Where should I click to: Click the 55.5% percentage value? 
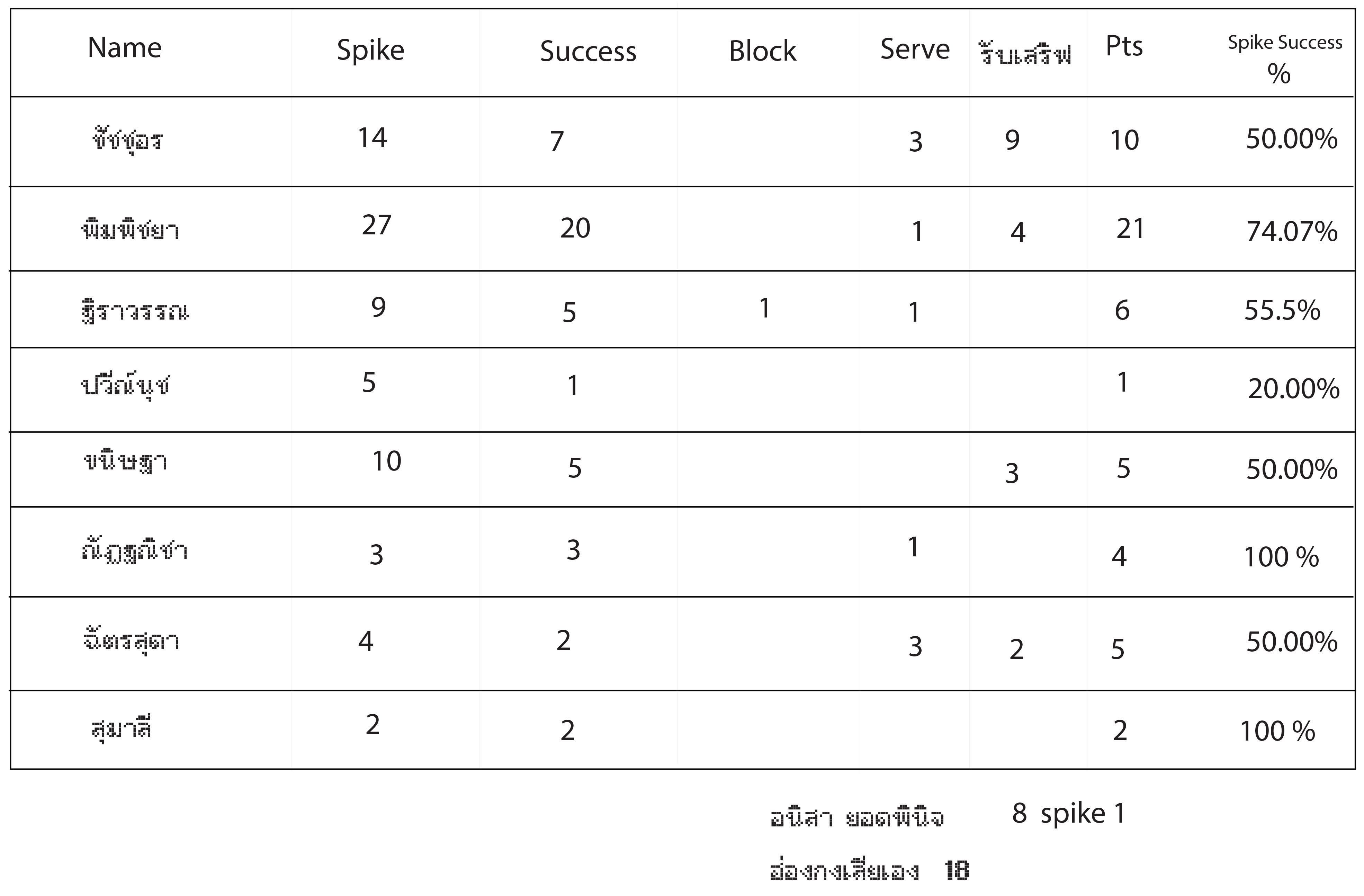click(x=1282, y=311)
